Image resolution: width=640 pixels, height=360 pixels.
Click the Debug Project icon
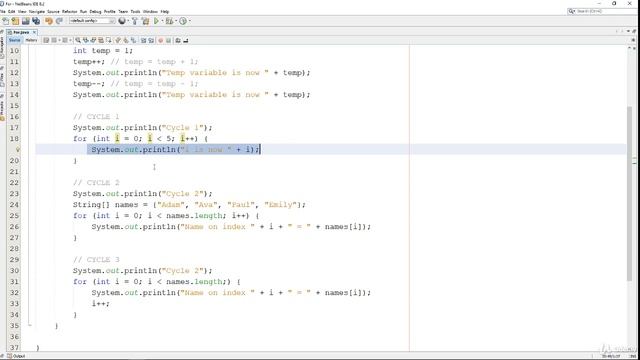pos(169,21)
